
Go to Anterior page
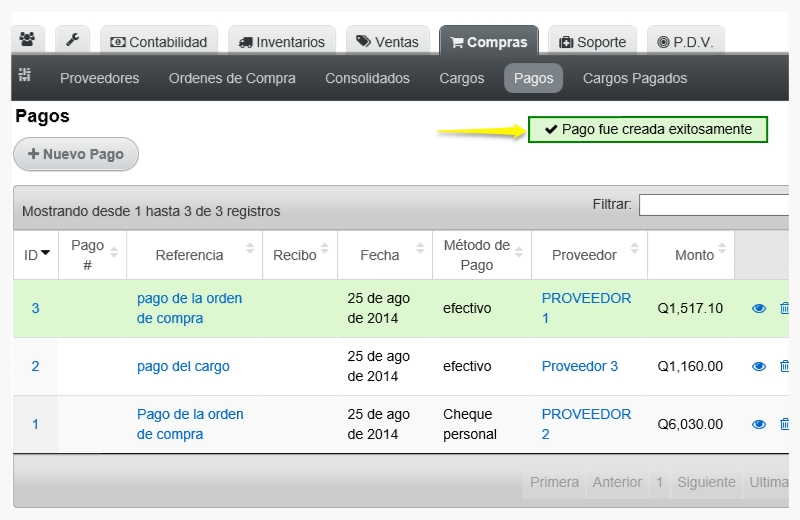click(617, 482)
